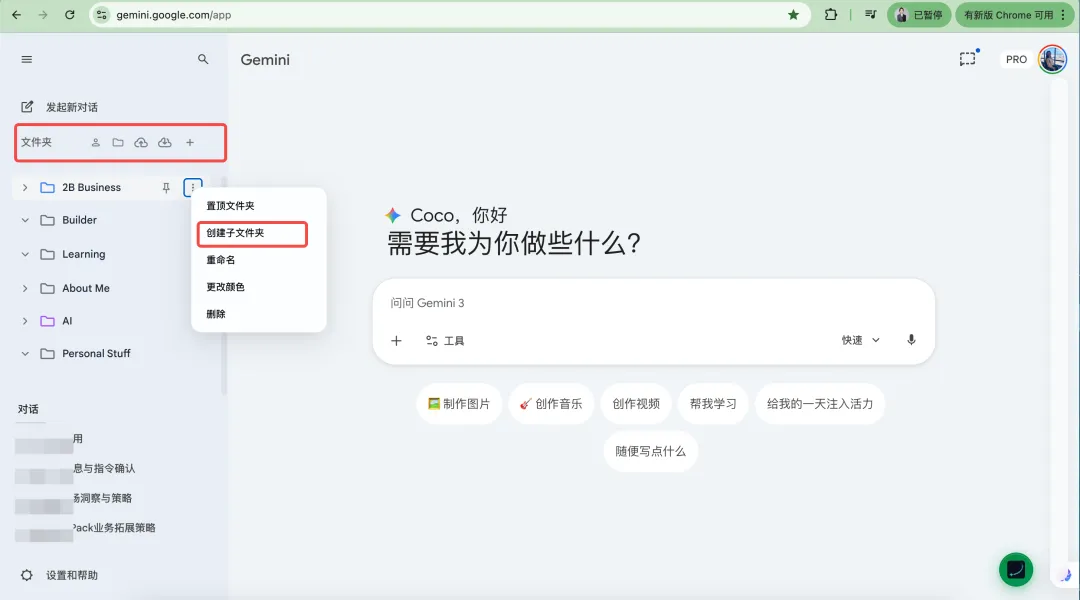Open the 快速 model dropdown

861,340
